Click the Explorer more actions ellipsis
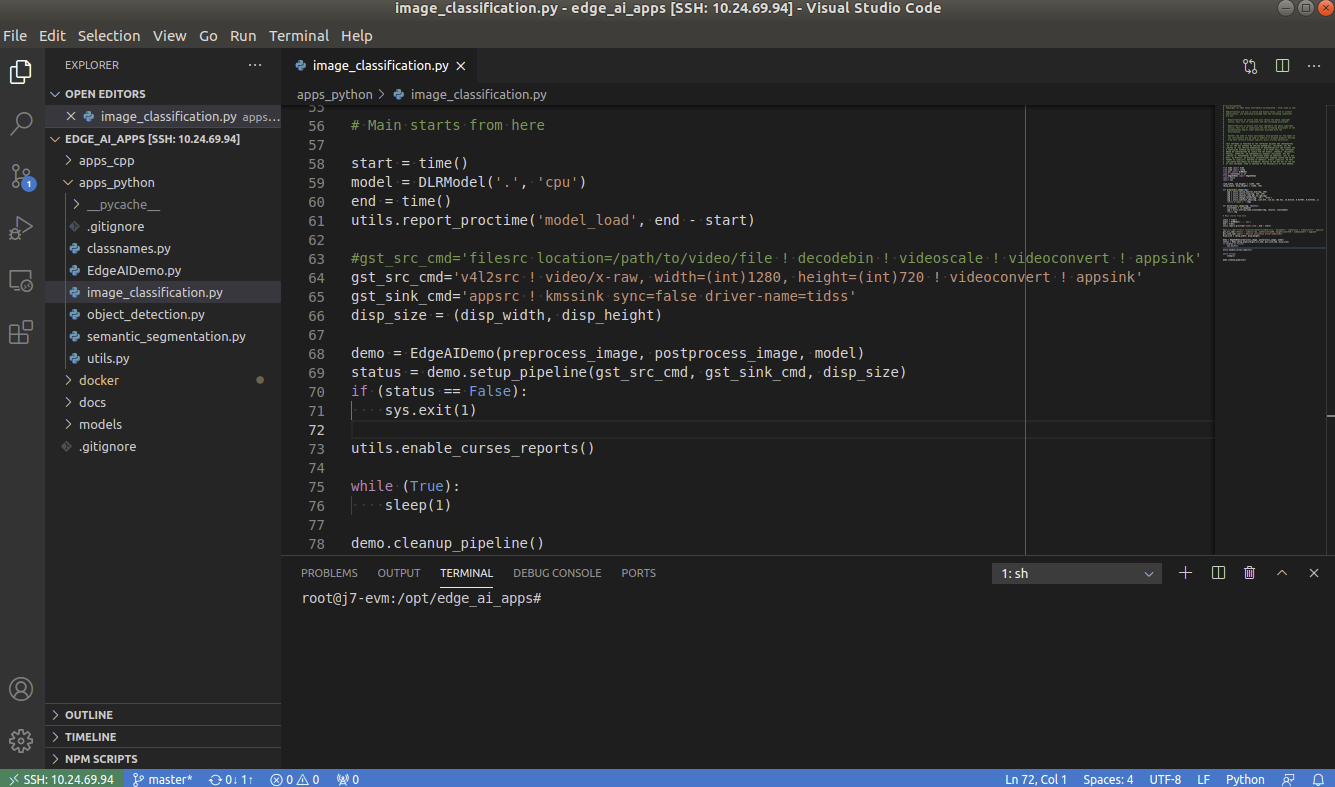This screenshot has height=787, width=1335. click(x=255, y=65)
